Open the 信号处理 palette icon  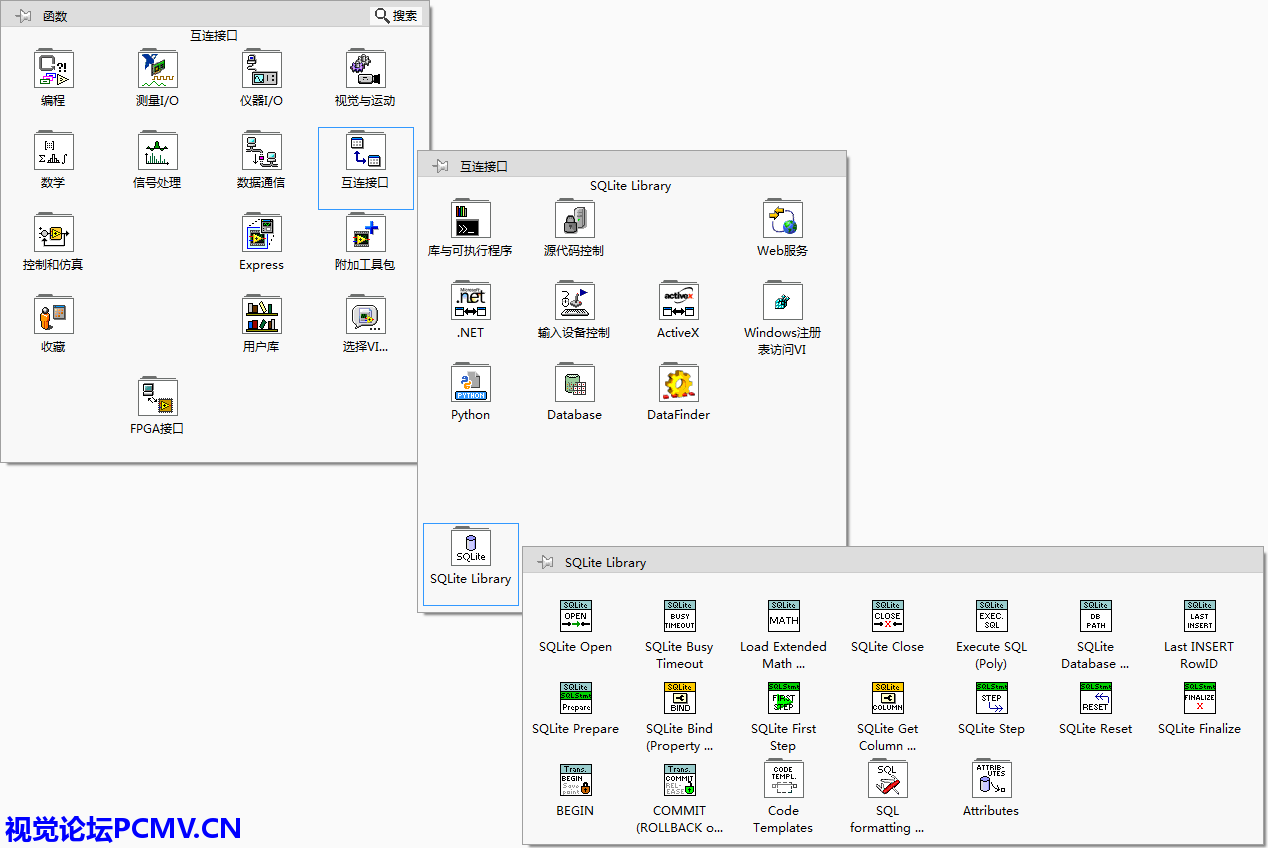(158, 152)
